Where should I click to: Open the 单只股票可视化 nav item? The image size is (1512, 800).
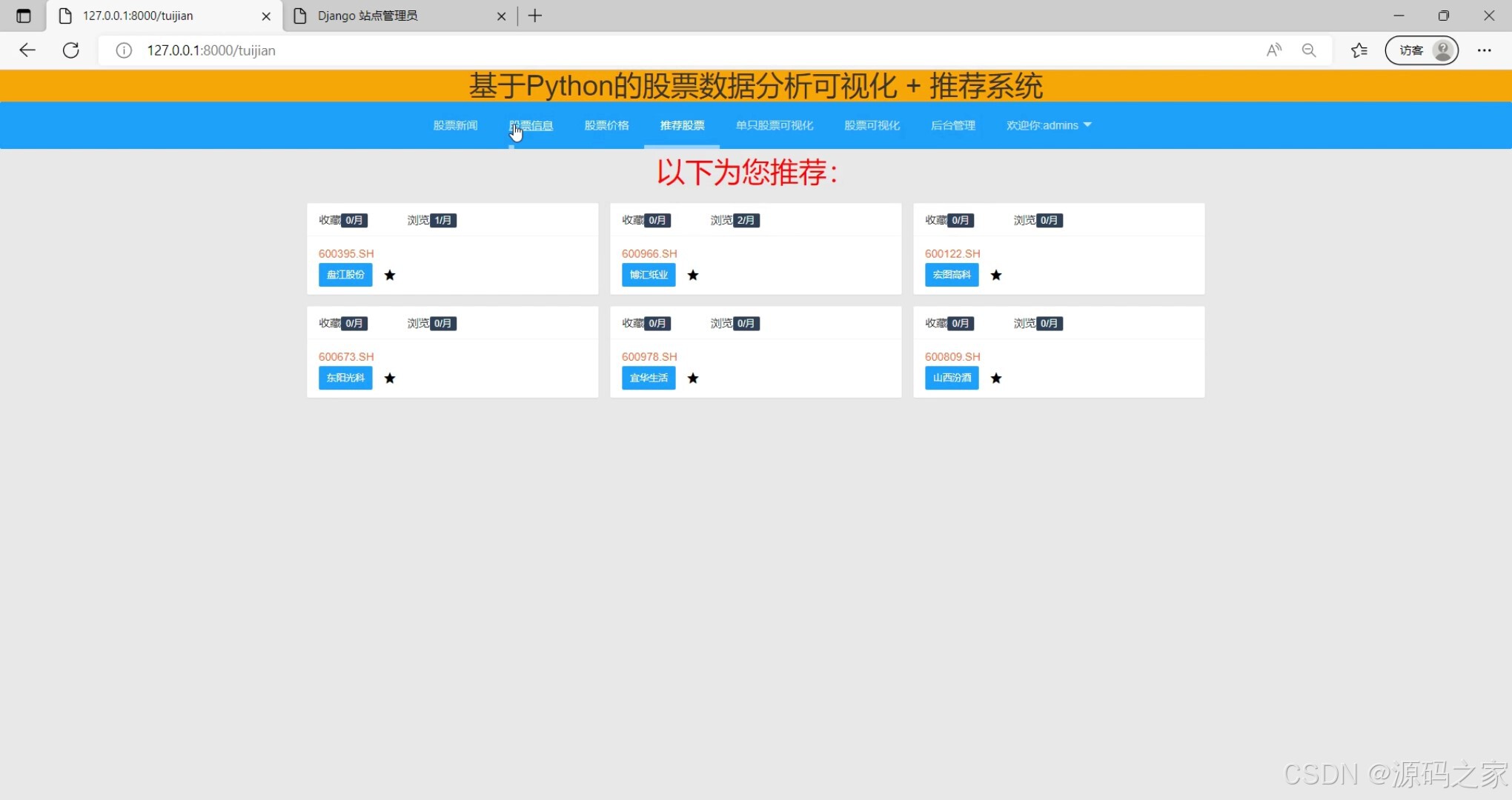(x=774, y=125)
